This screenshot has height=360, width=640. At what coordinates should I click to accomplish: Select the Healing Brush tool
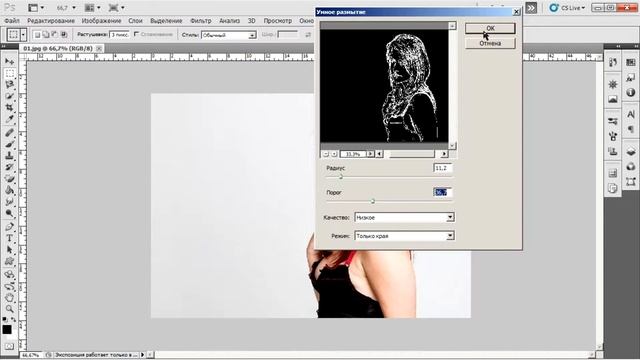click(x=9, y=133)
